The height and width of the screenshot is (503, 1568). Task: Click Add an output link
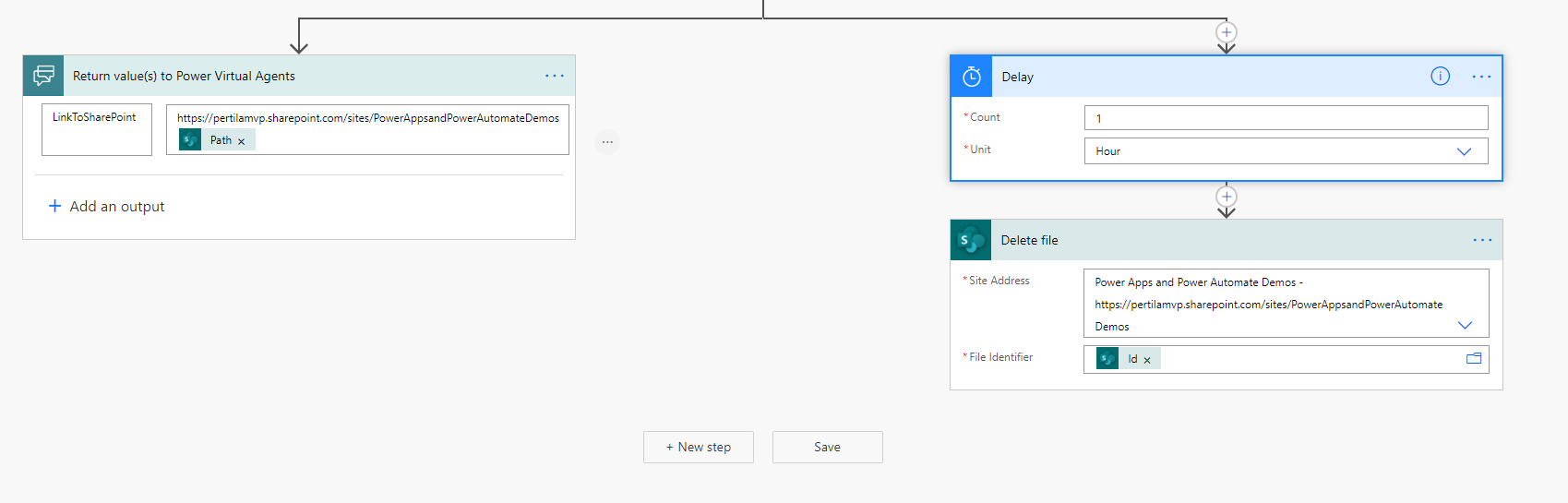click(x=107, y=207)
